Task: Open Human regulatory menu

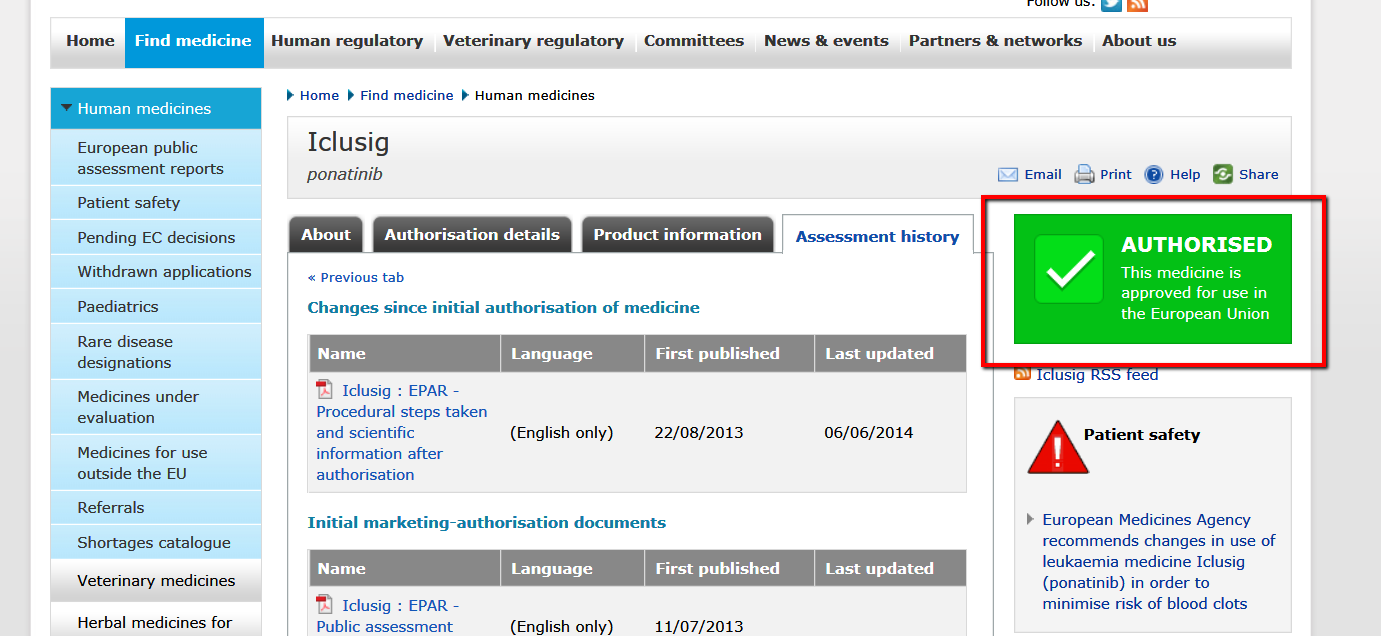Action: tap(347, 41)
